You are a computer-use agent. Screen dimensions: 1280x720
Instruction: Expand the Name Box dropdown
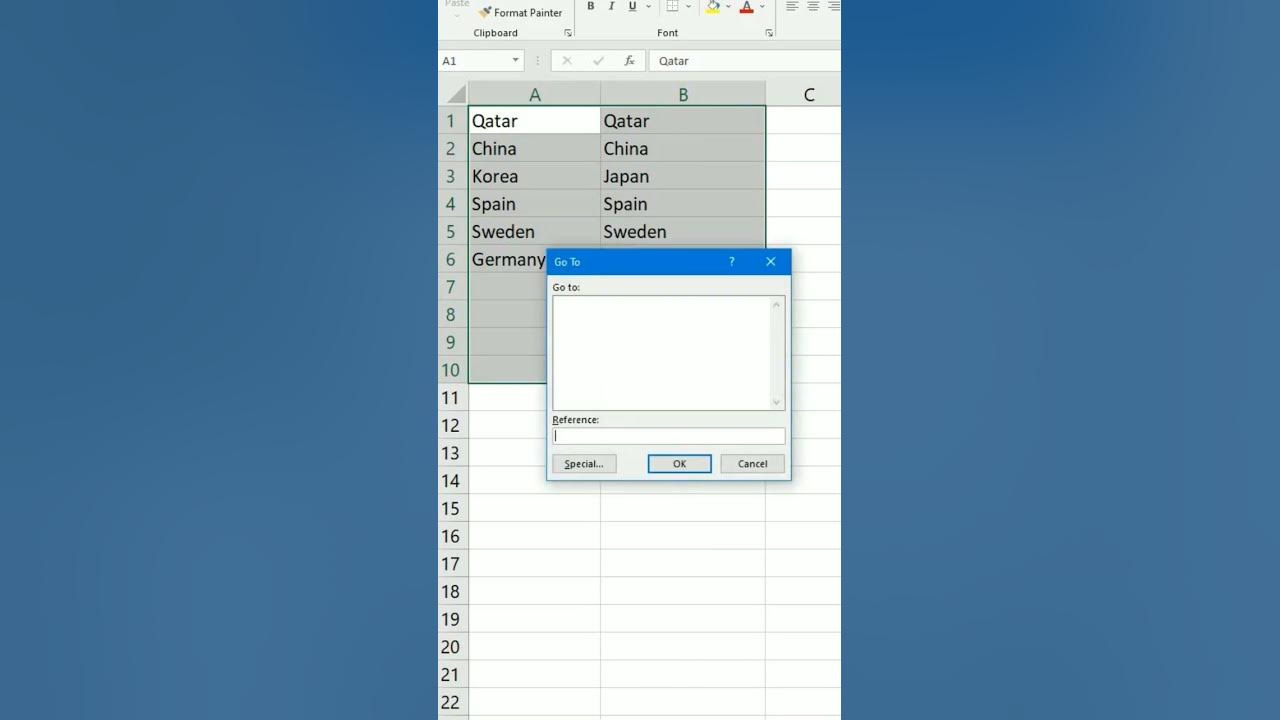pos(516,61)
